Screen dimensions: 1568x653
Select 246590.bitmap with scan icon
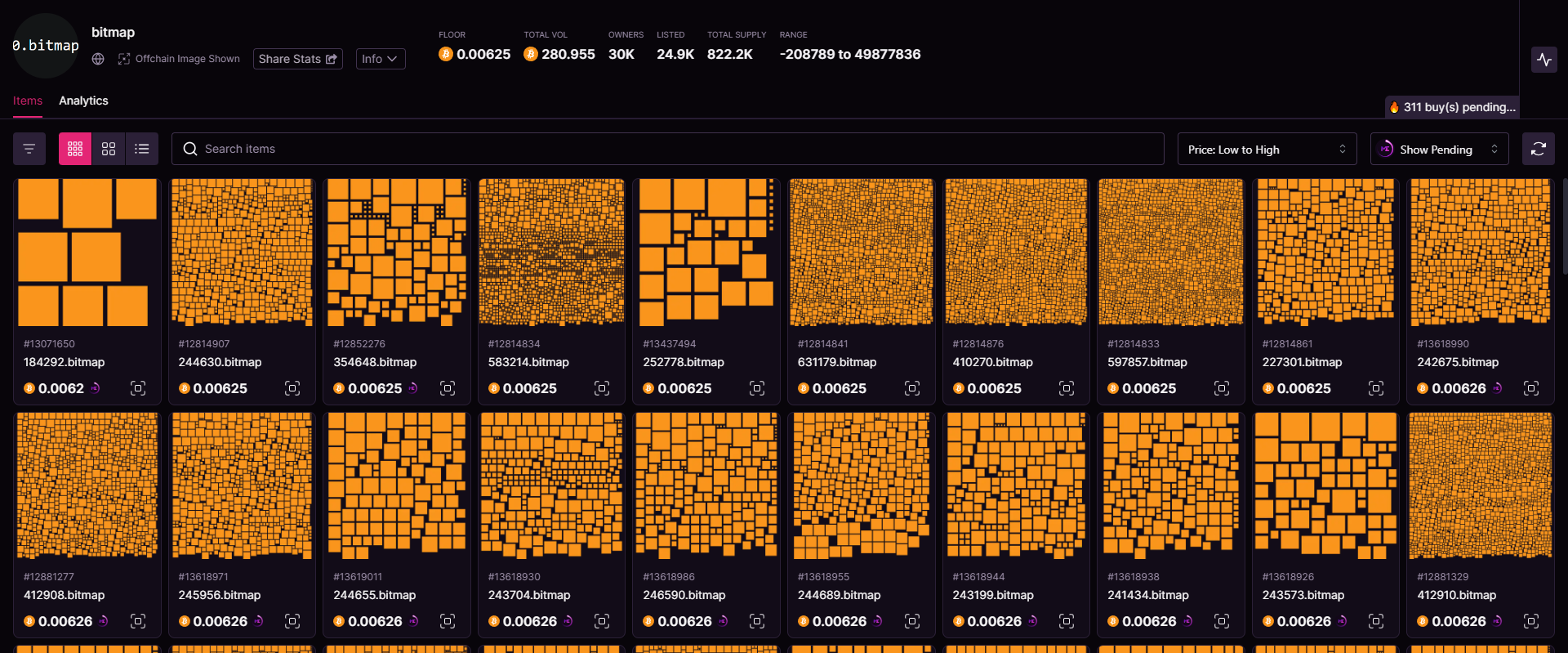click(x=757, y=621)
